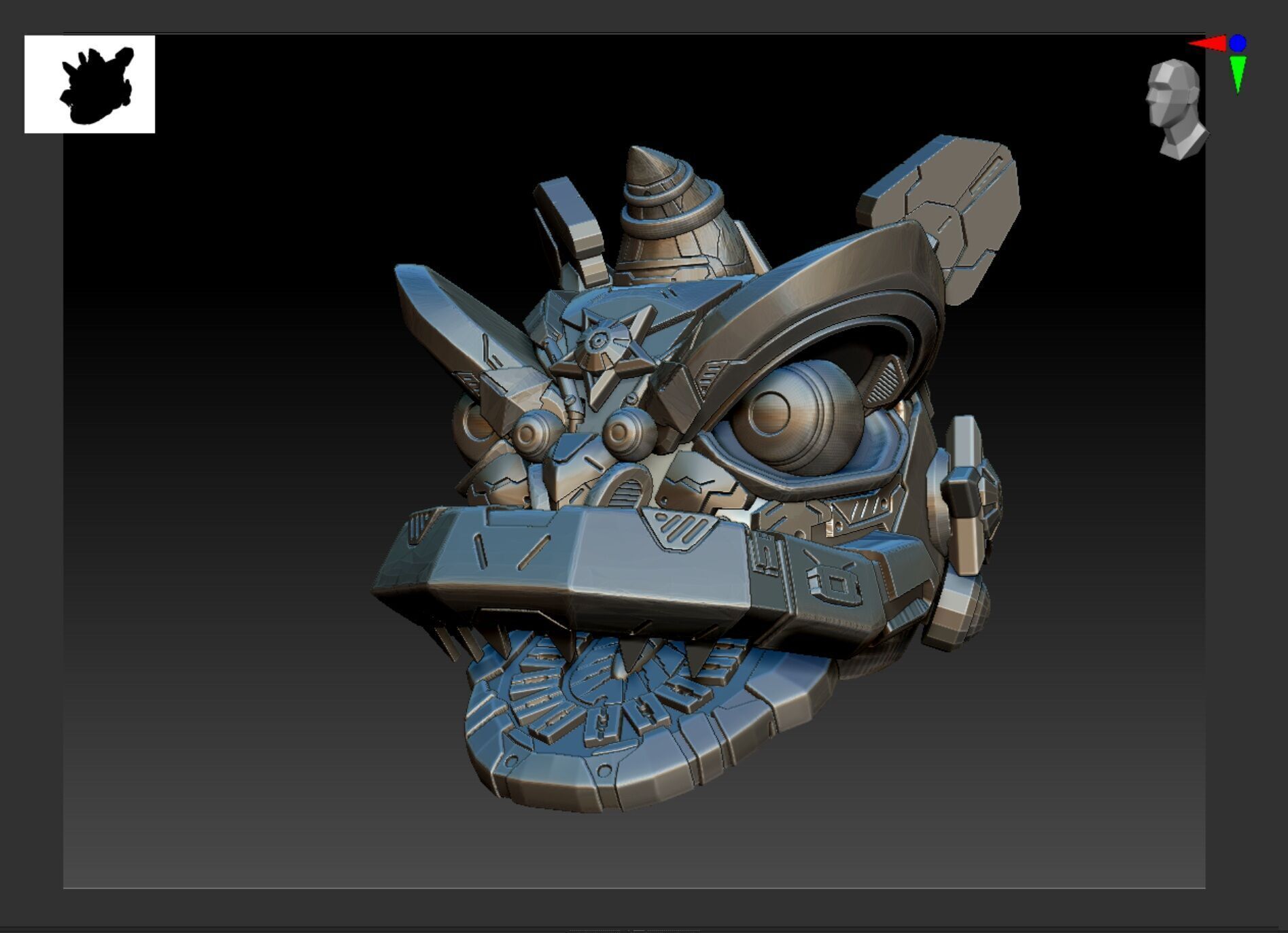
Task: Snap view using the blue Z-axis dot
Action: tap(1238, 43)
